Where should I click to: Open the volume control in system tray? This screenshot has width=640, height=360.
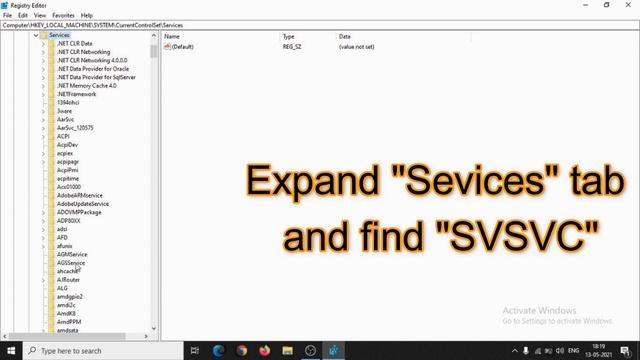click(x=560, y=351)
